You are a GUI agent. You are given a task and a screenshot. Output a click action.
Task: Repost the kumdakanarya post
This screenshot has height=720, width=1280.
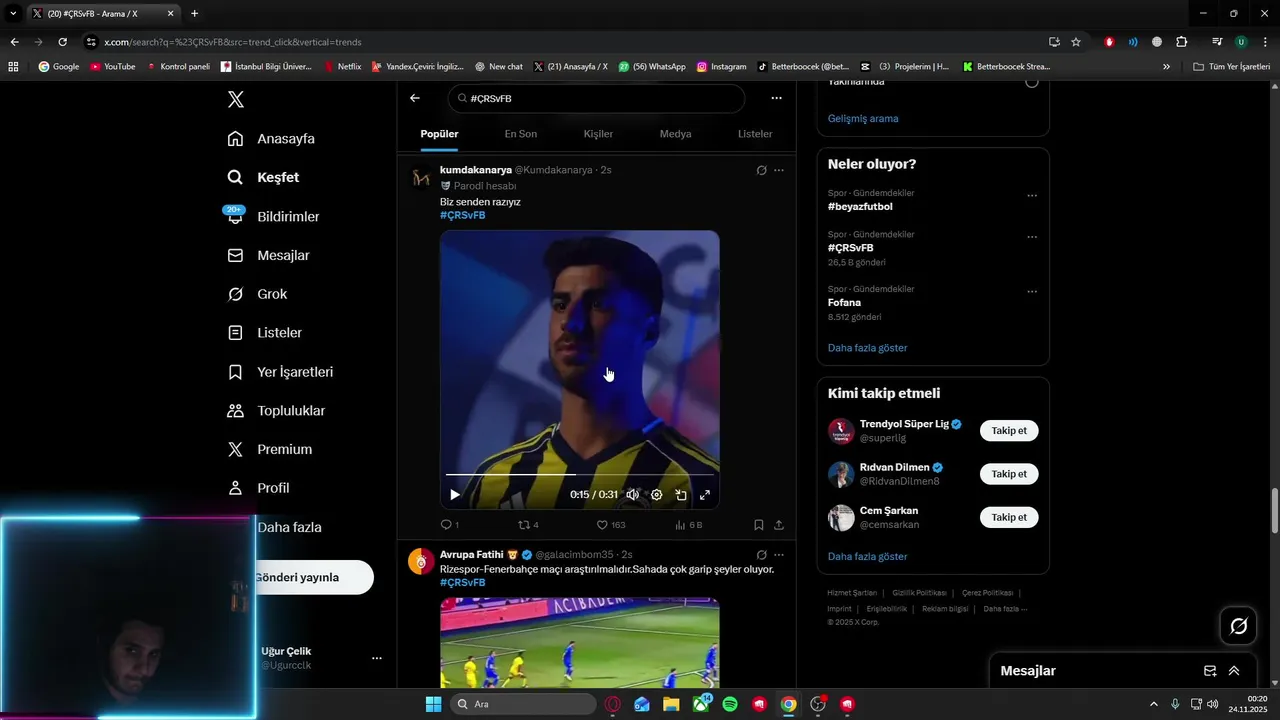(x=529, y=524)
